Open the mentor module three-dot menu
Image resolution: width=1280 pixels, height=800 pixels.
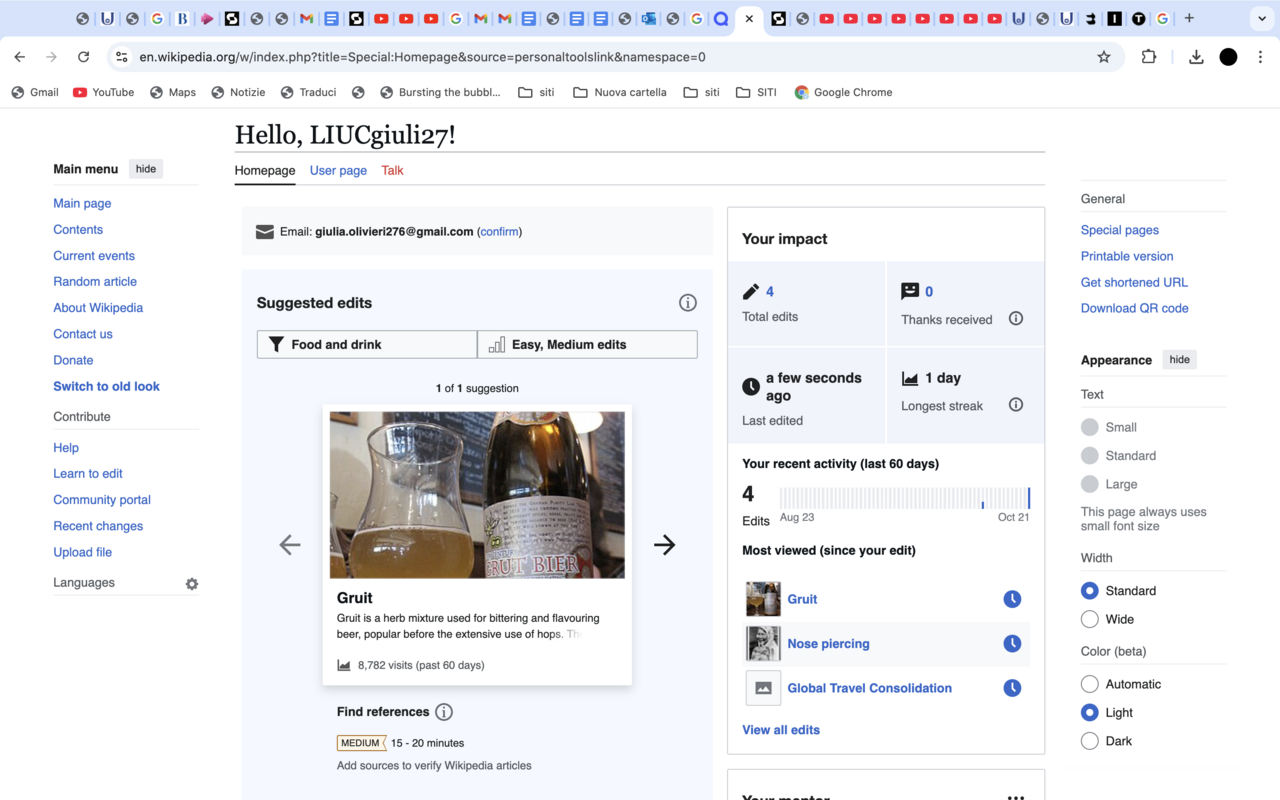[x=1016, y=797]
